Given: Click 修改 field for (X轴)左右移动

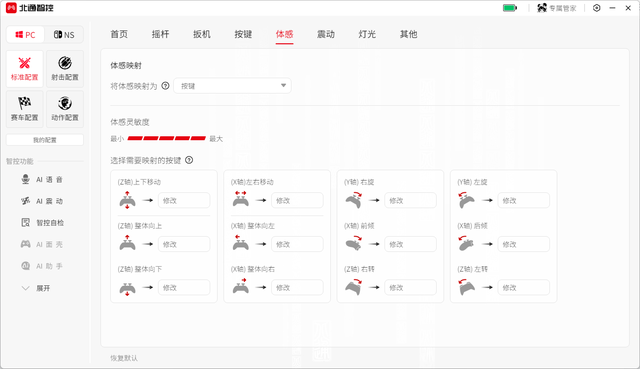Looking at the screenshot, I should pos(297,200).
